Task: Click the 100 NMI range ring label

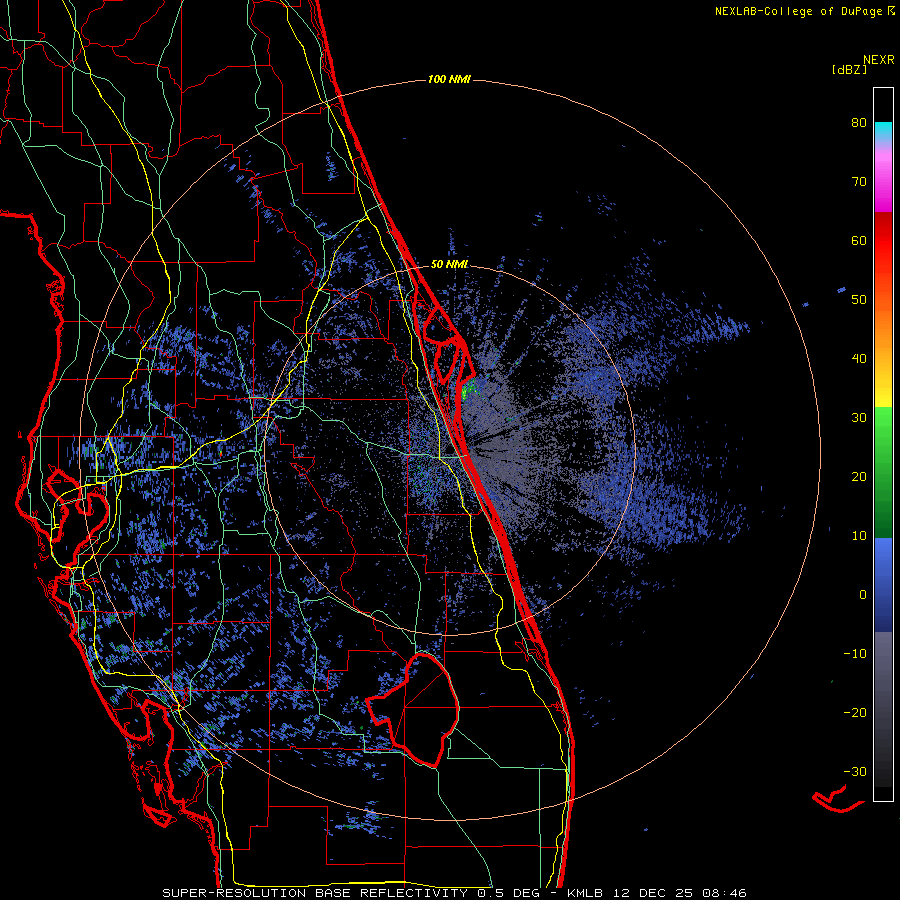Action: [x=449, y=79]
